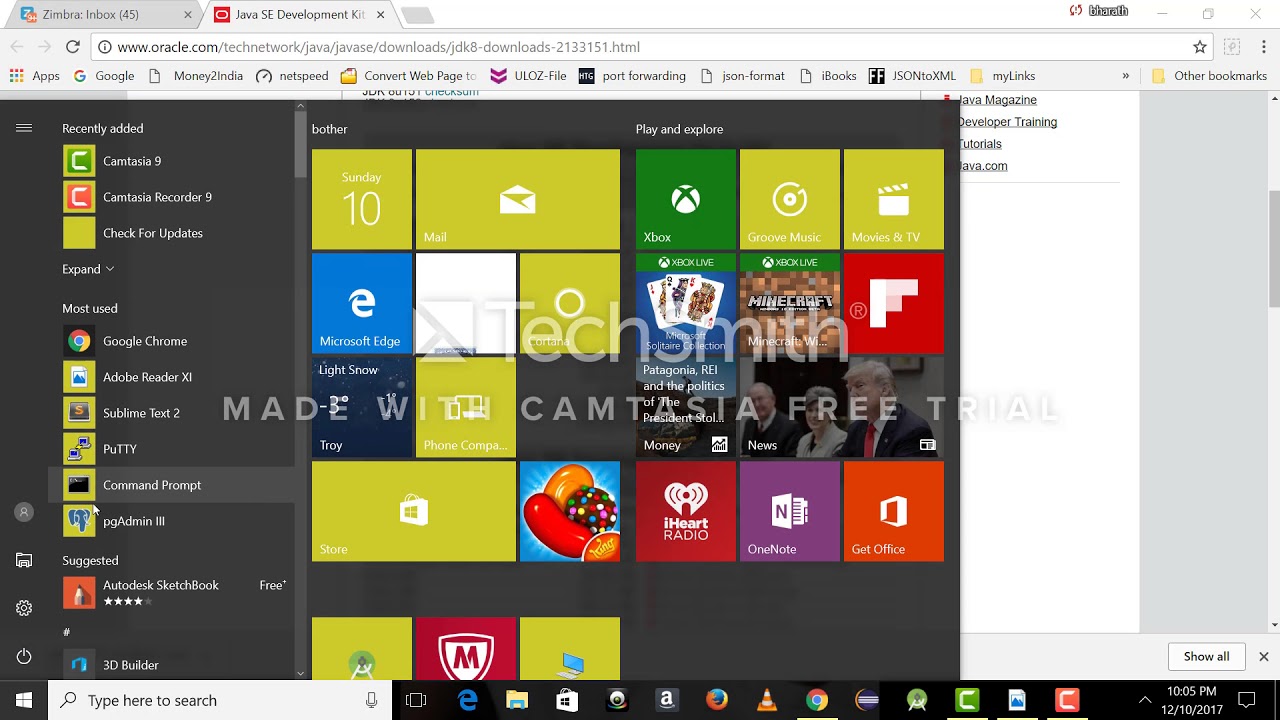
Task: Open the Store tile in Start menu
Action: (414, 511)
